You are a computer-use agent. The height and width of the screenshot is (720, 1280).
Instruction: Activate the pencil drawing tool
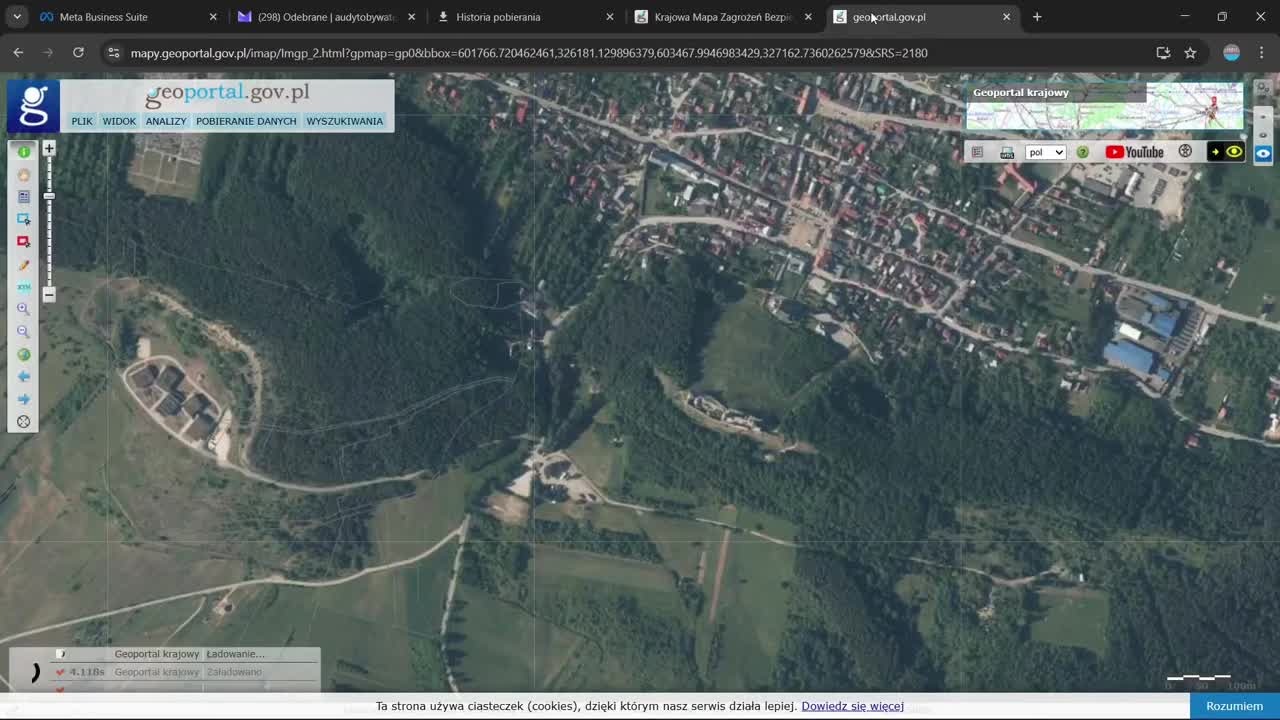[x=23, y=265]
